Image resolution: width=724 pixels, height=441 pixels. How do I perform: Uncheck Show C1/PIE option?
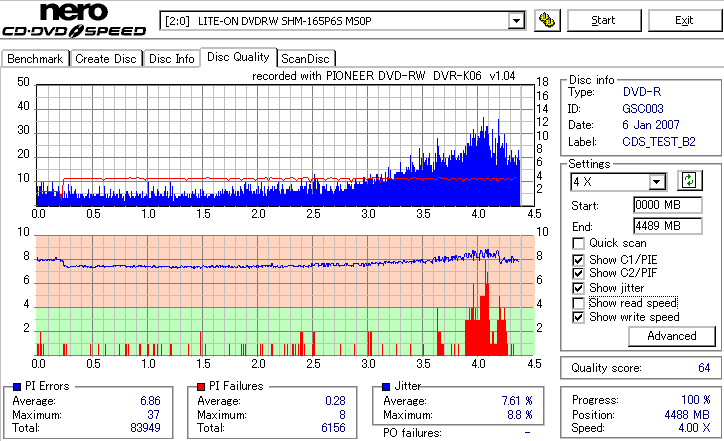578,260
